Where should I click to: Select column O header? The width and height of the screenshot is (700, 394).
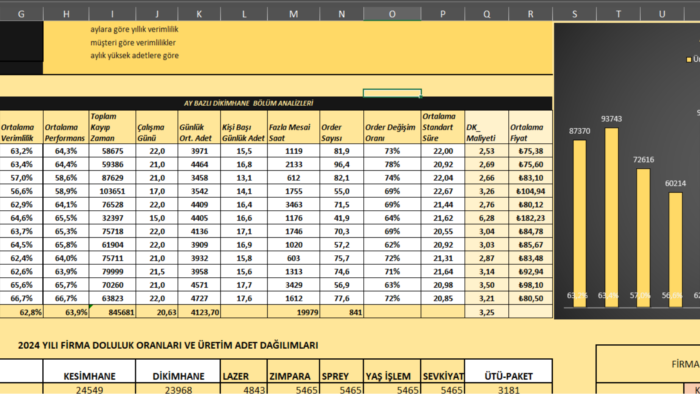click(392, 14)
